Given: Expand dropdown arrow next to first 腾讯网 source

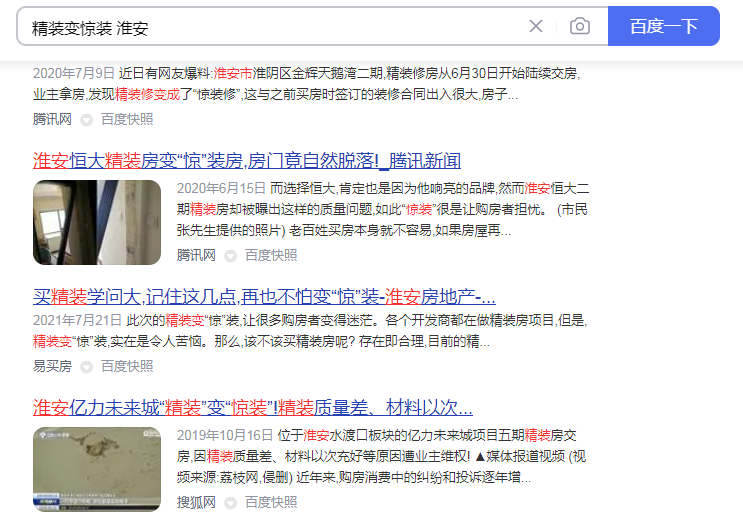Looking at the screenshot, I should click(86, 120).
